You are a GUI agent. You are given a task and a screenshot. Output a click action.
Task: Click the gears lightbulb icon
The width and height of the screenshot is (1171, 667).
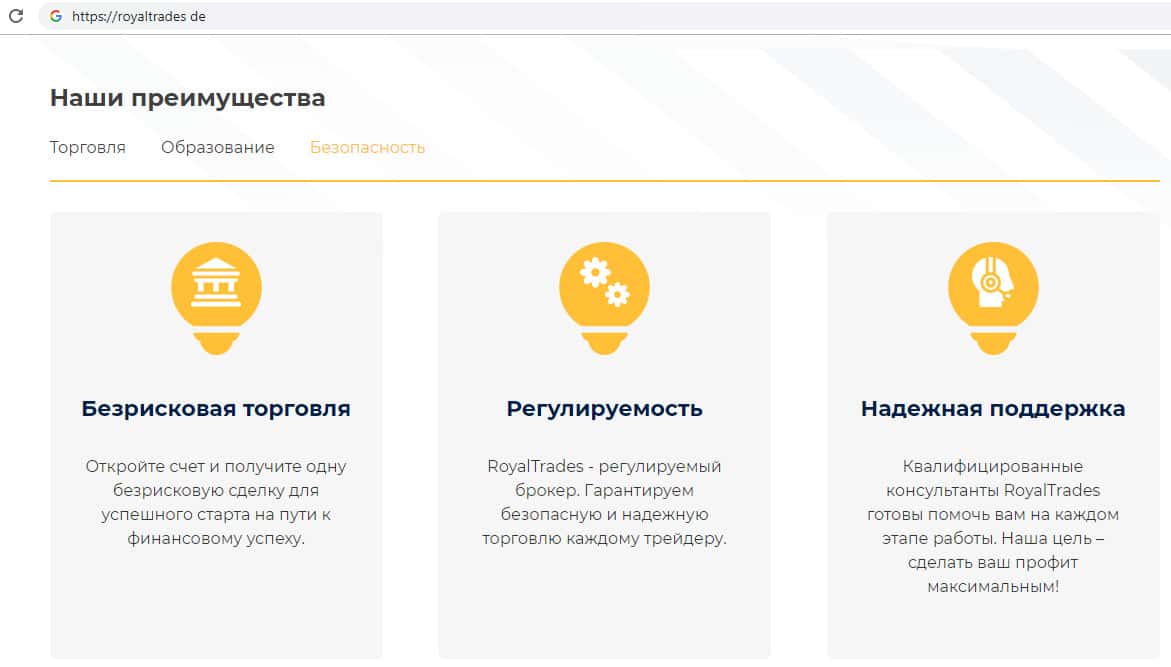(604, 298)
